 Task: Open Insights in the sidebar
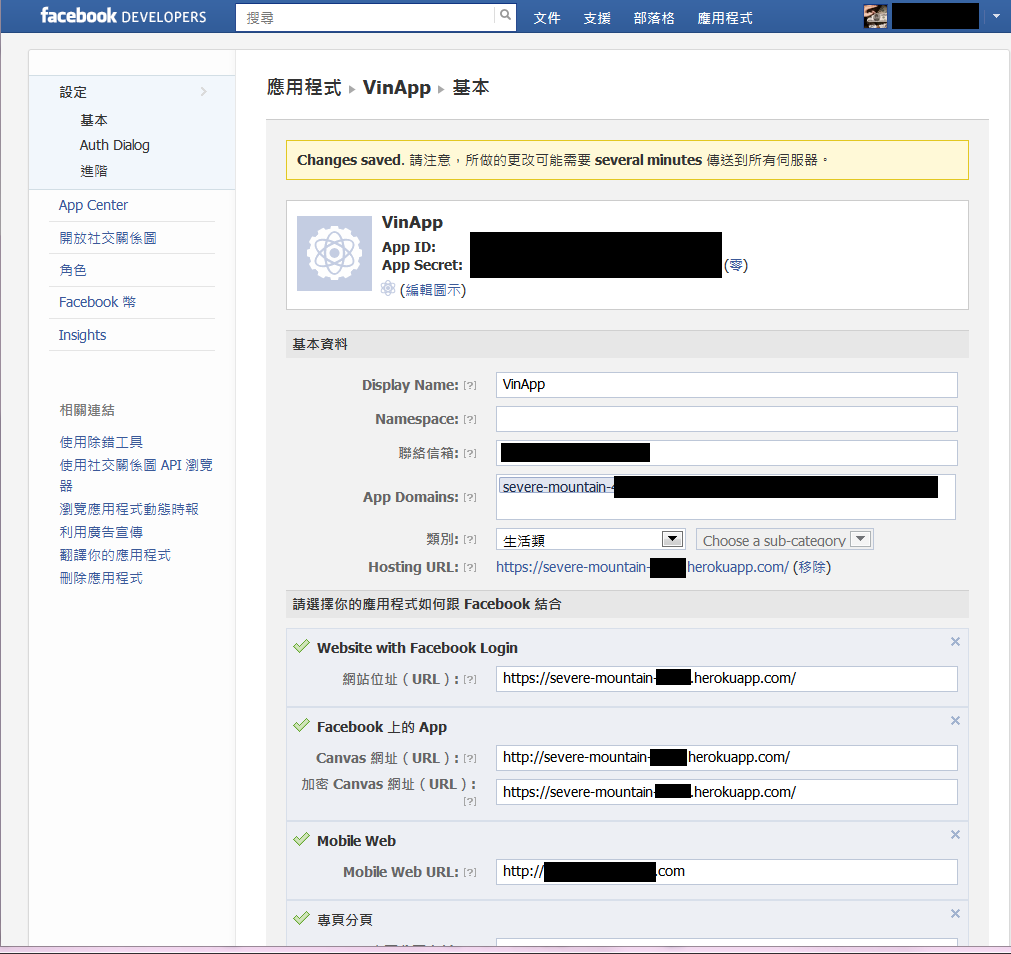point(83,335)
